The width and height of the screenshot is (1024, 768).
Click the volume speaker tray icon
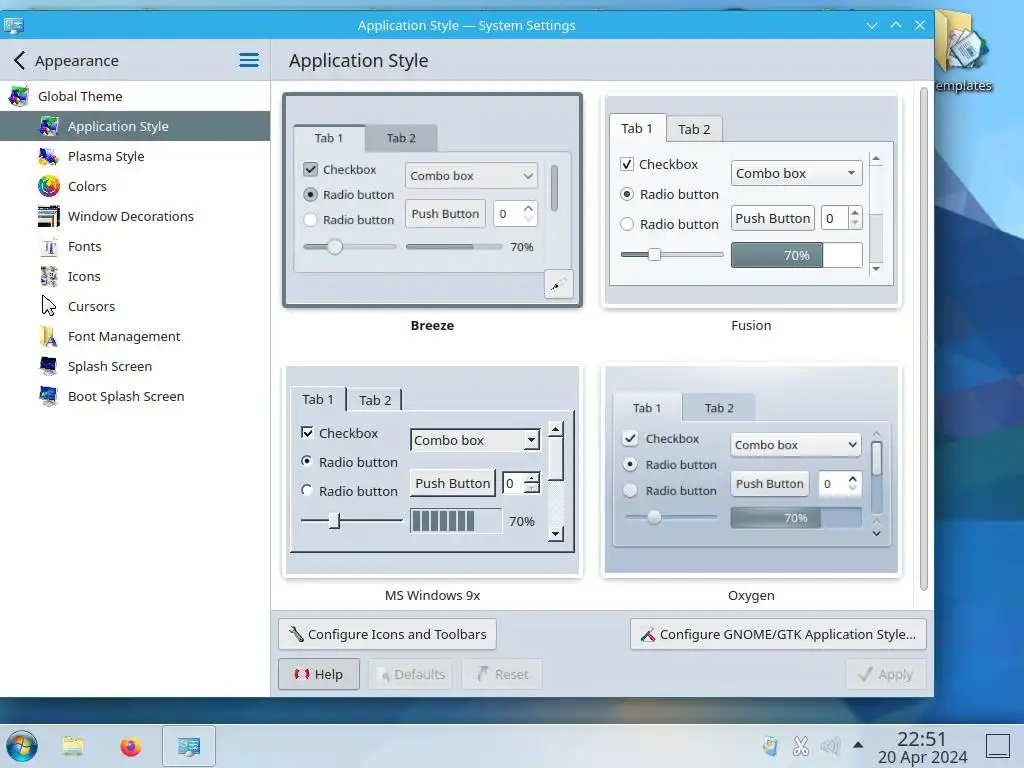830,746
